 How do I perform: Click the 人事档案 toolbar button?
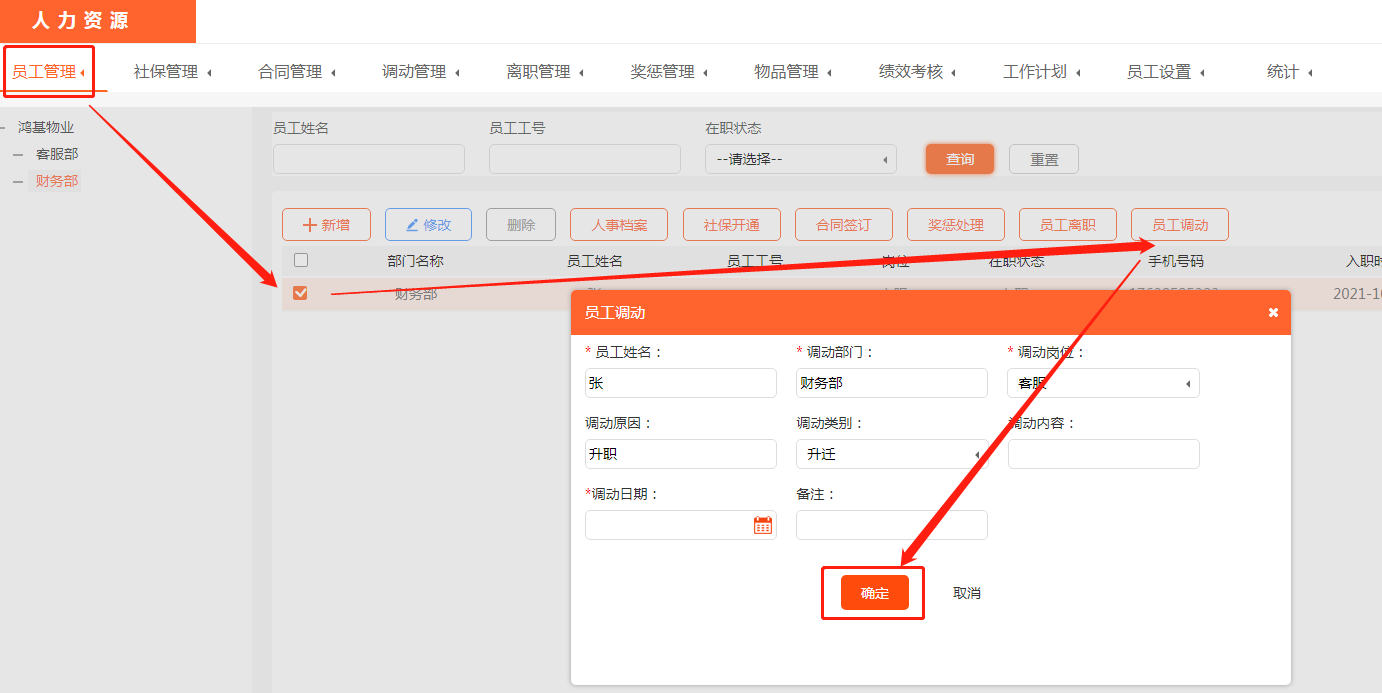[x=619, y=225]
